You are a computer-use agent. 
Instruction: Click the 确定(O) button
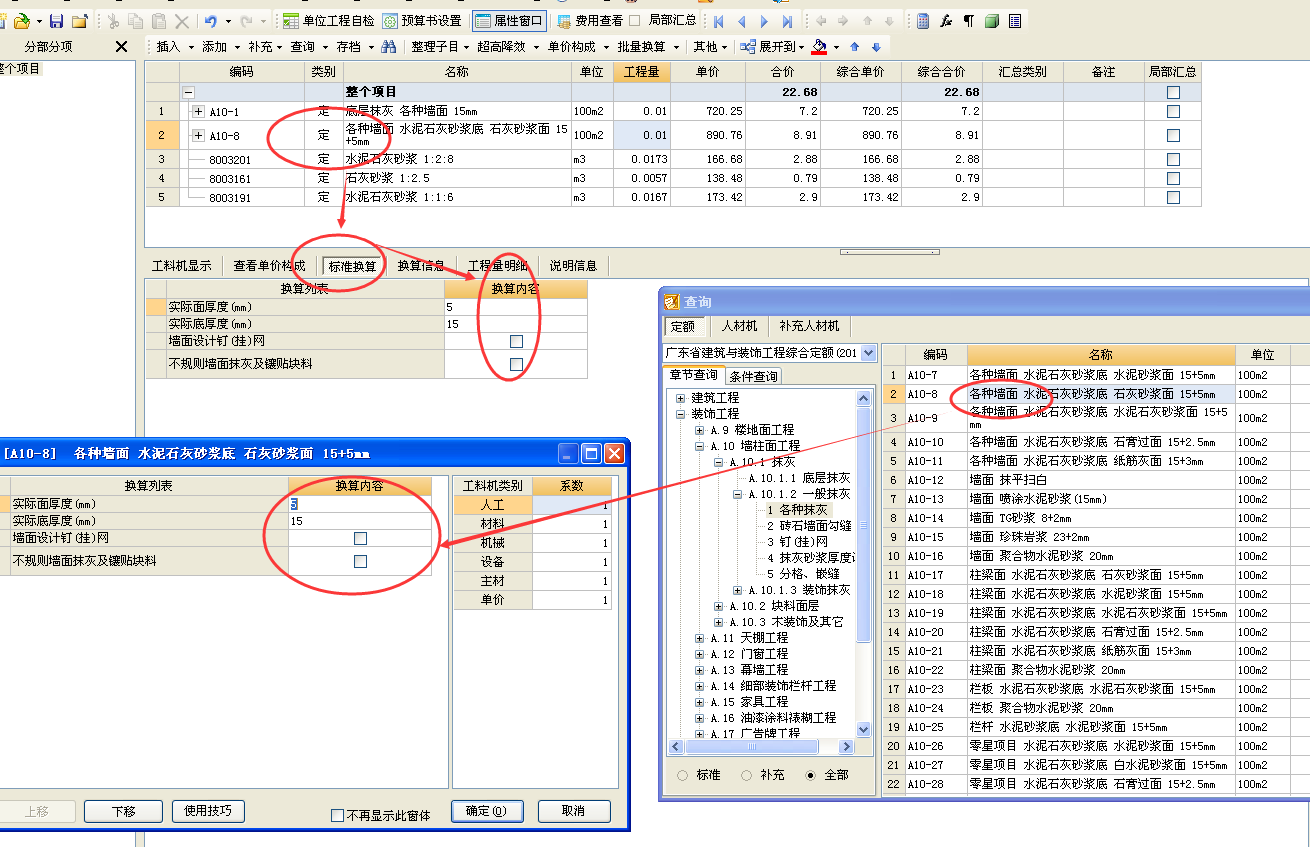coord(487,811)
